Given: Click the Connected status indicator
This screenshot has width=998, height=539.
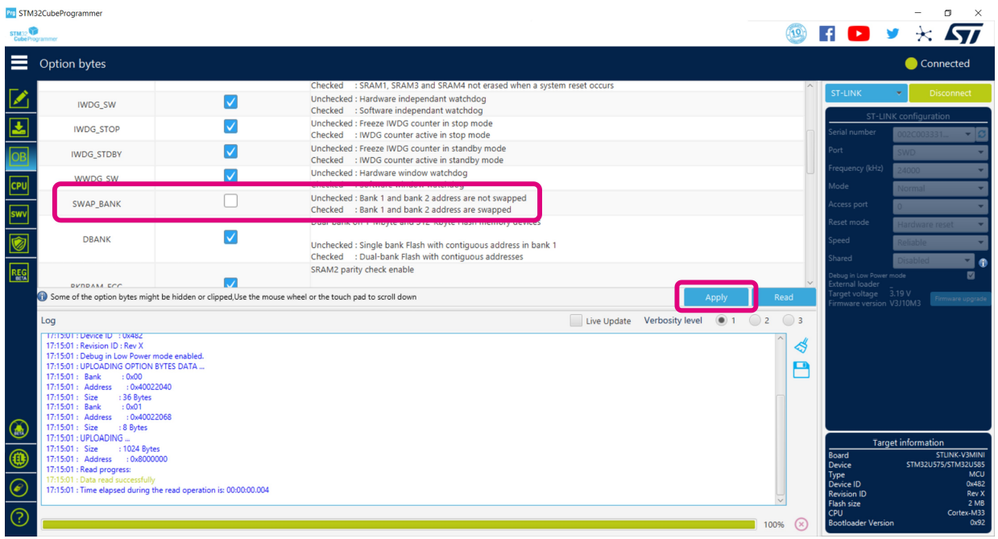Looking at the screenshot, I should point(938,63).
